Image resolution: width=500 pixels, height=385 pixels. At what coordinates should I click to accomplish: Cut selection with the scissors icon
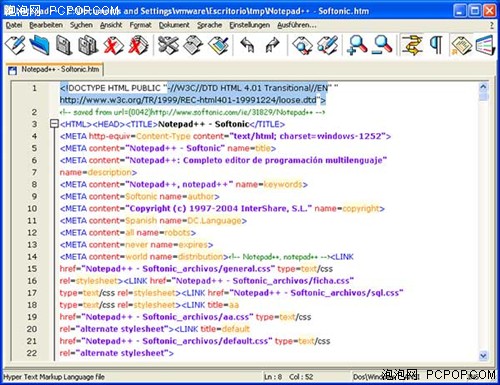pyautogui.click(x=168, y=45)
